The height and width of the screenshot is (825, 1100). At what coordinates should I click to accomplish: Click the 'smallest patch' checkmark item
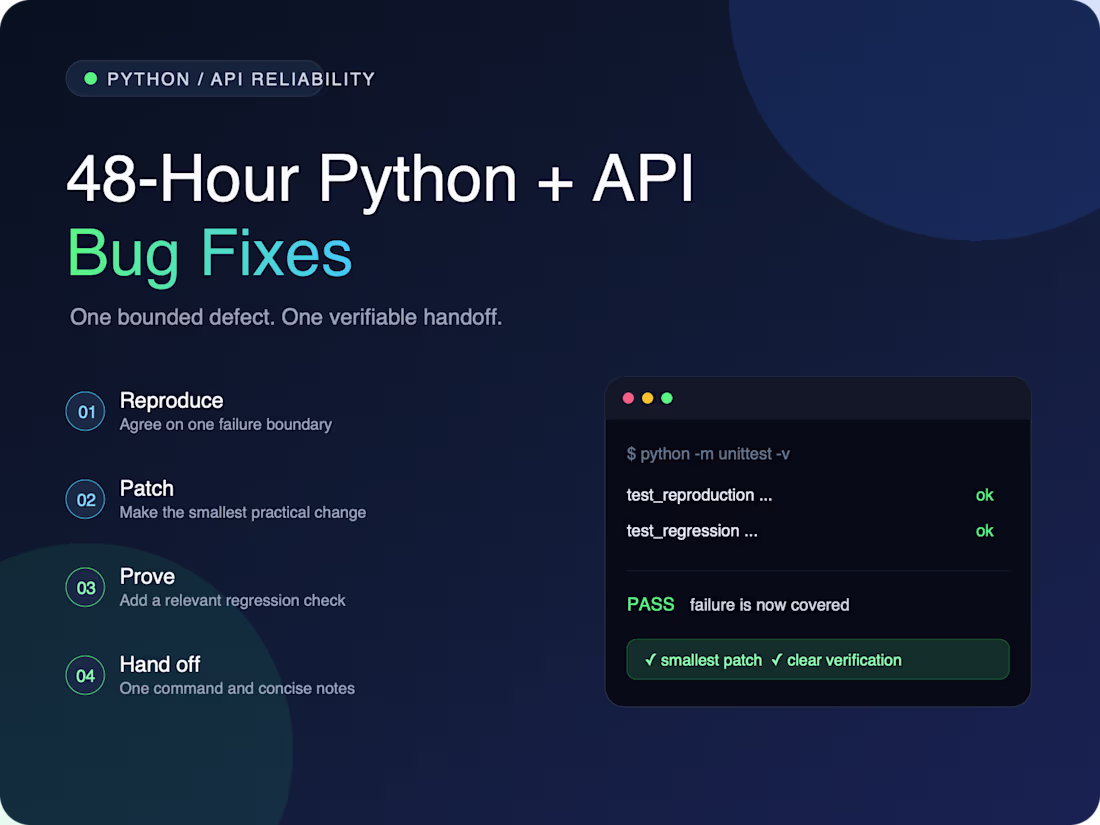pos(704,660)
